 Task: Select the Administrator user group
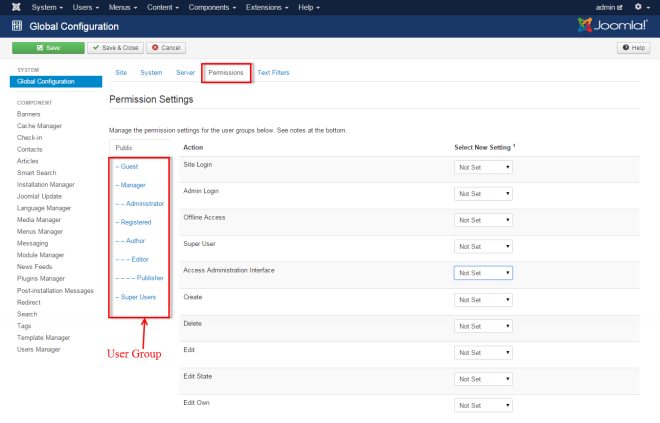pos(140,204)
